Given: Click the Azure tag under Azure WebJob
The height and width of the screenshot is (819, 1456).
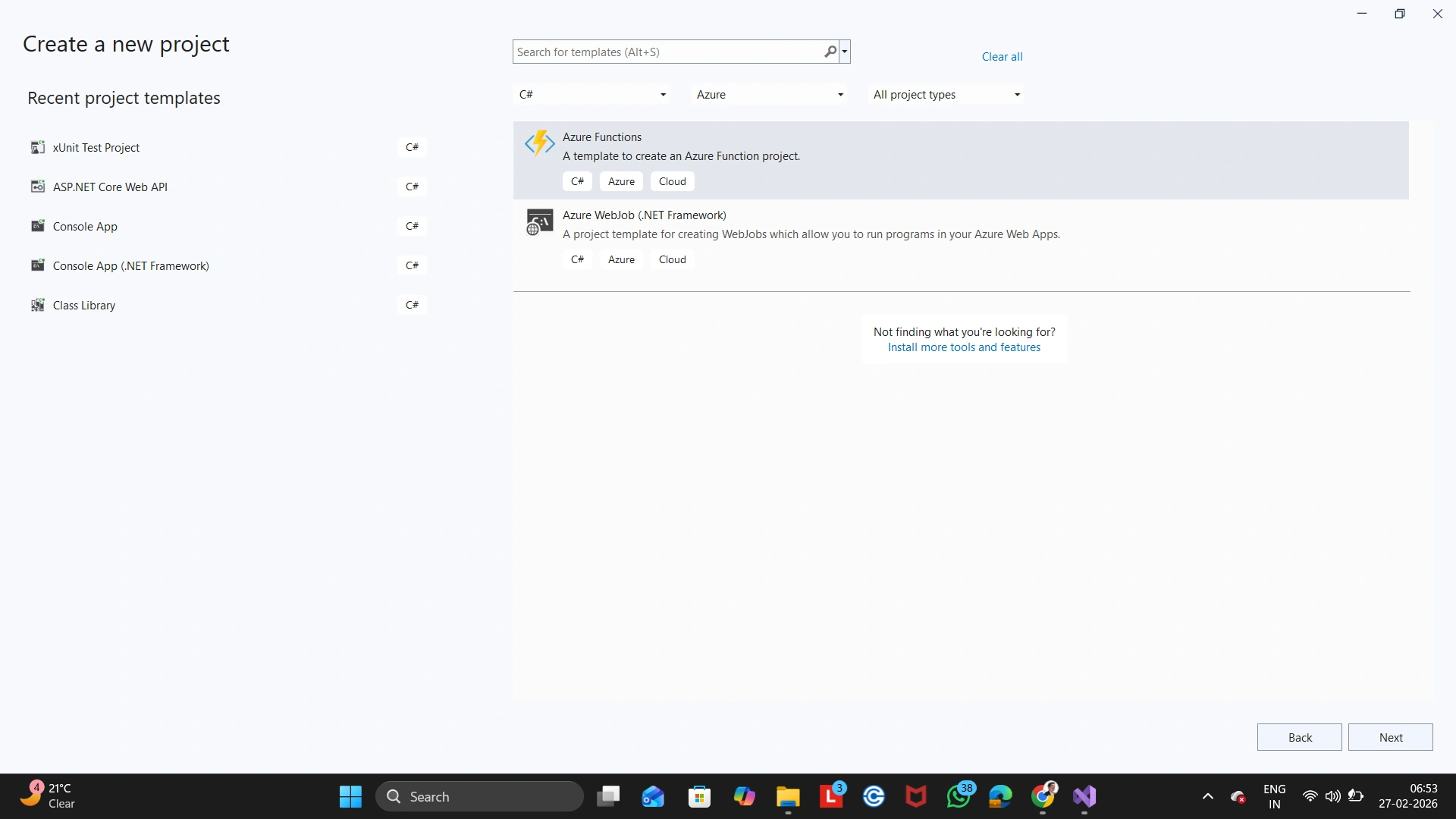Looking at the screenshot, I should click(621, 259).
